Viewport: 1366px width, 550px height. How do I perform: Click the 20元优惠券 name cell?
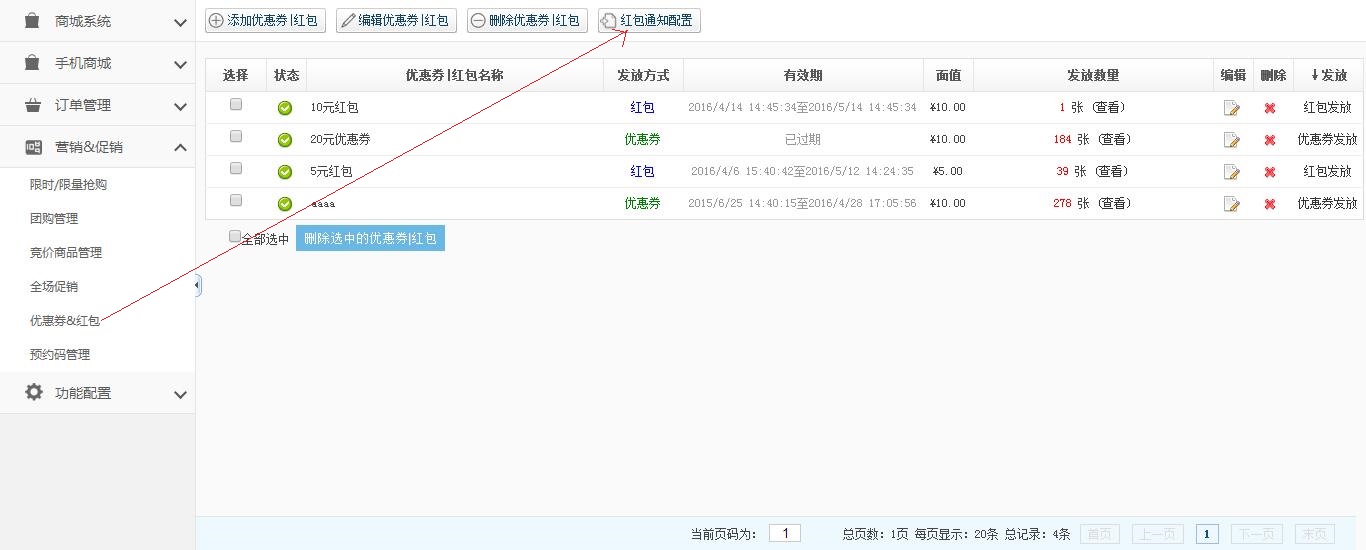340,139
